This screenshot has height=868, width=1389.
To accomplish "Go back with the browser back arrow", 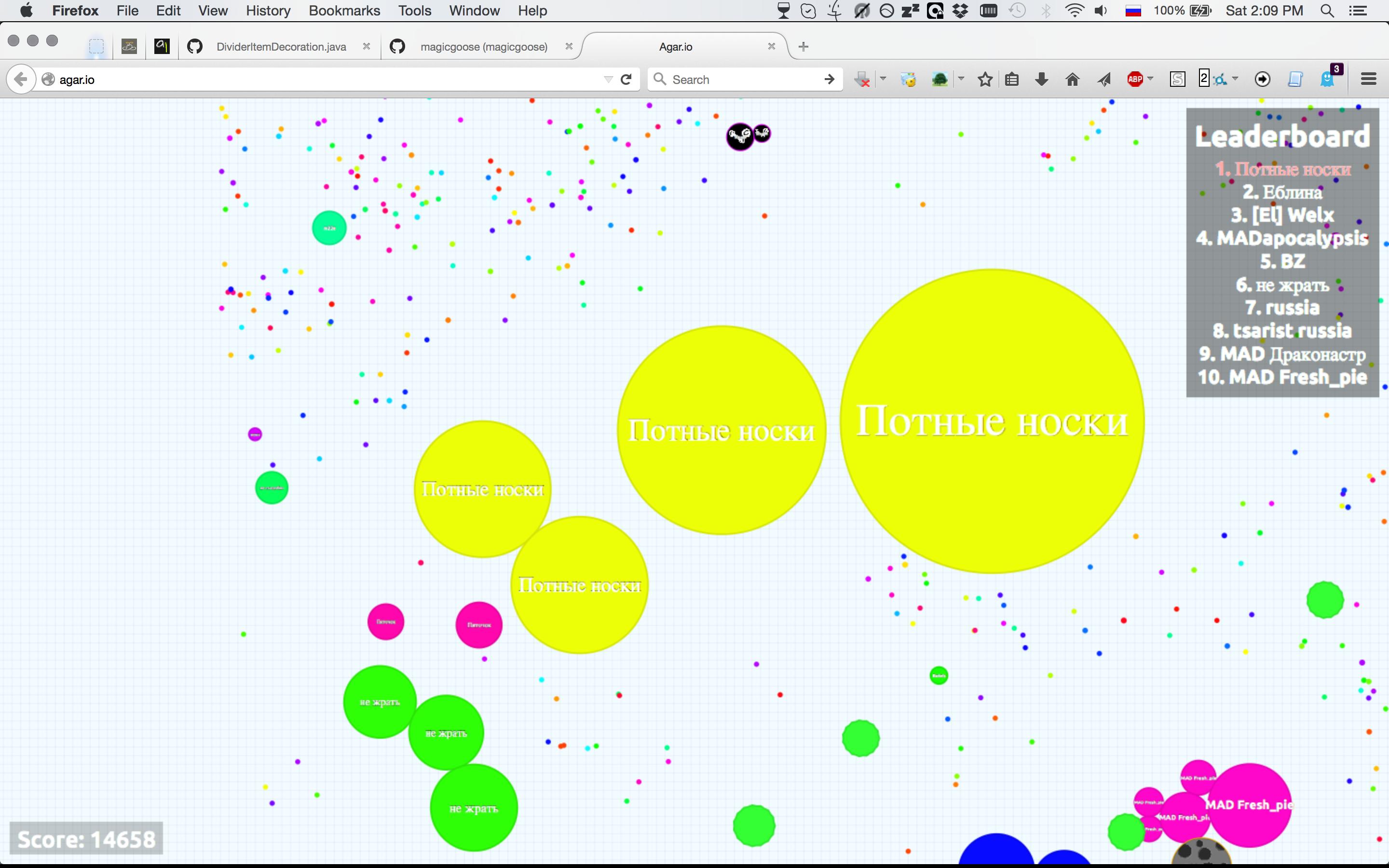I will 21,79.
